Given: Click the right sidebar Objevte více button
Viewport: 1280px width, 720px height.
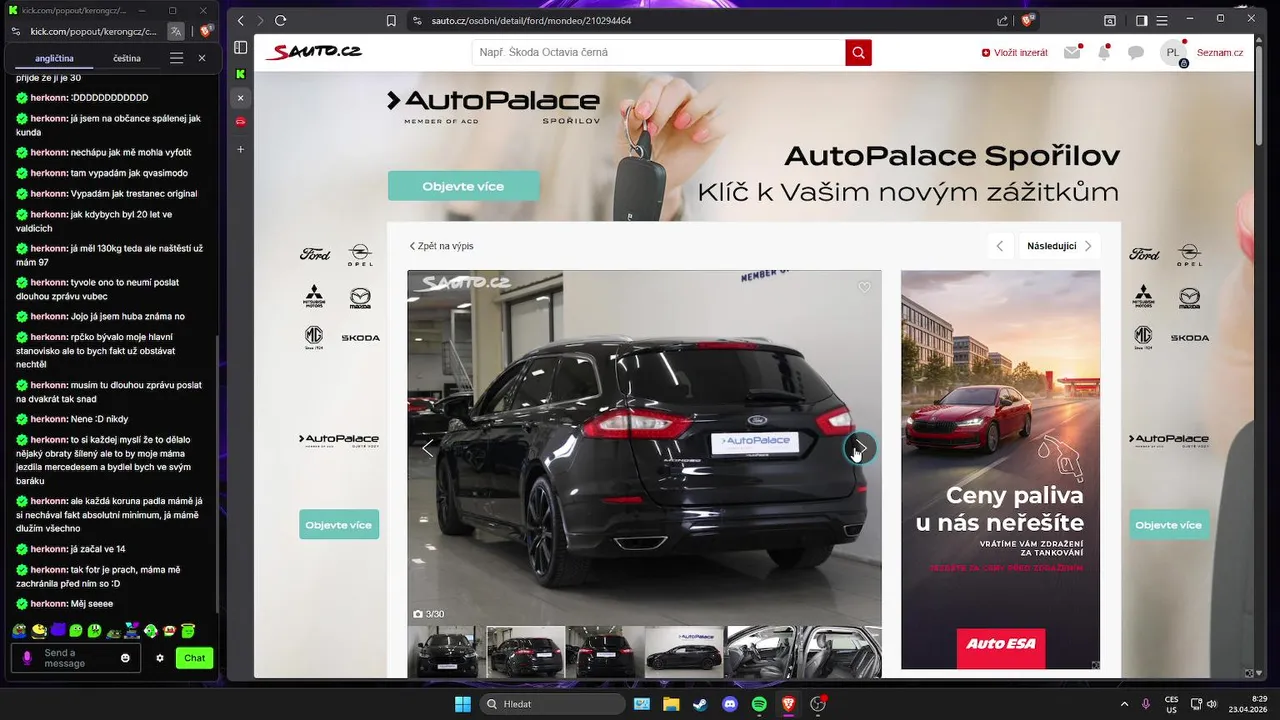Looking at the screenshot, I should pos(1169,525).
